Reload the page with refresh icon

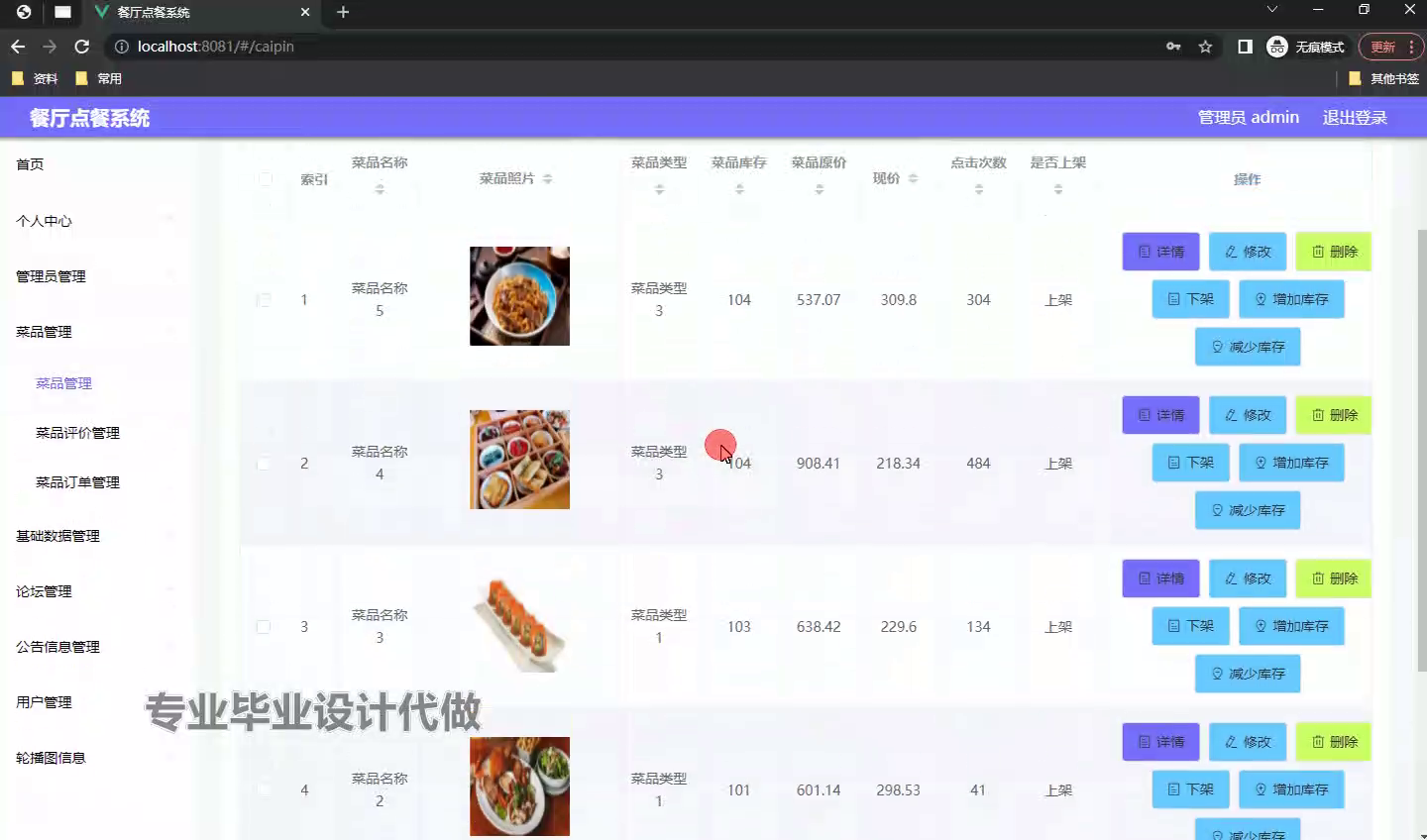point(82,47)
